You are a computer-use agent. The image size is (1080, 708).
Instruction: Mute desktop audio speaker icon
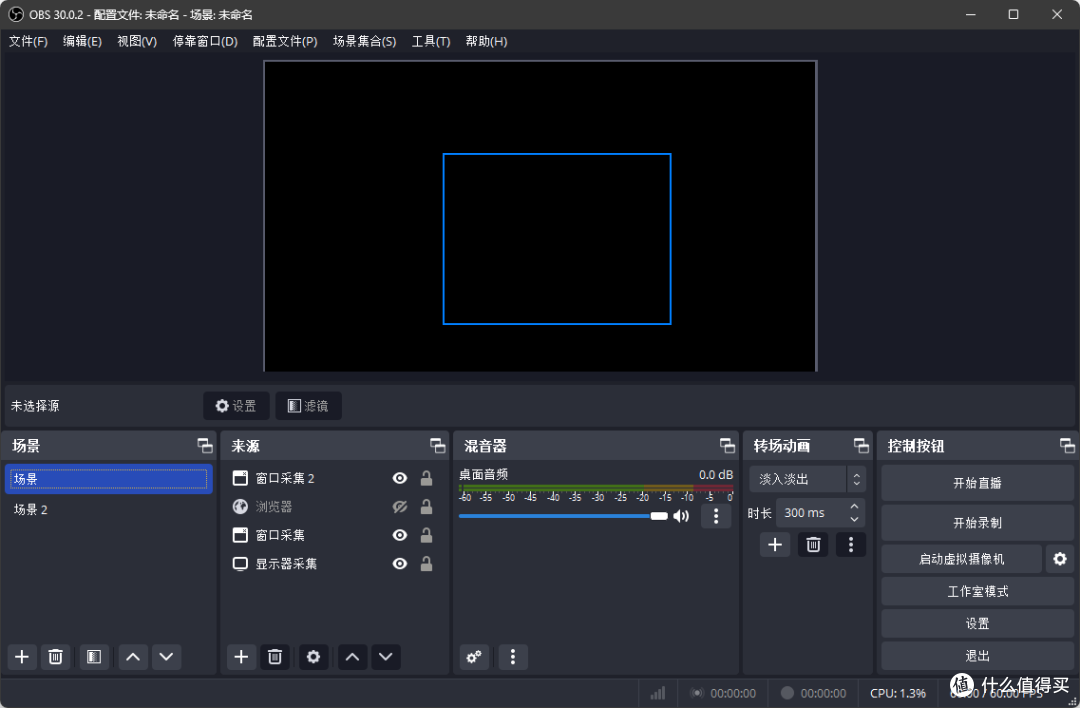pos(681,516)
